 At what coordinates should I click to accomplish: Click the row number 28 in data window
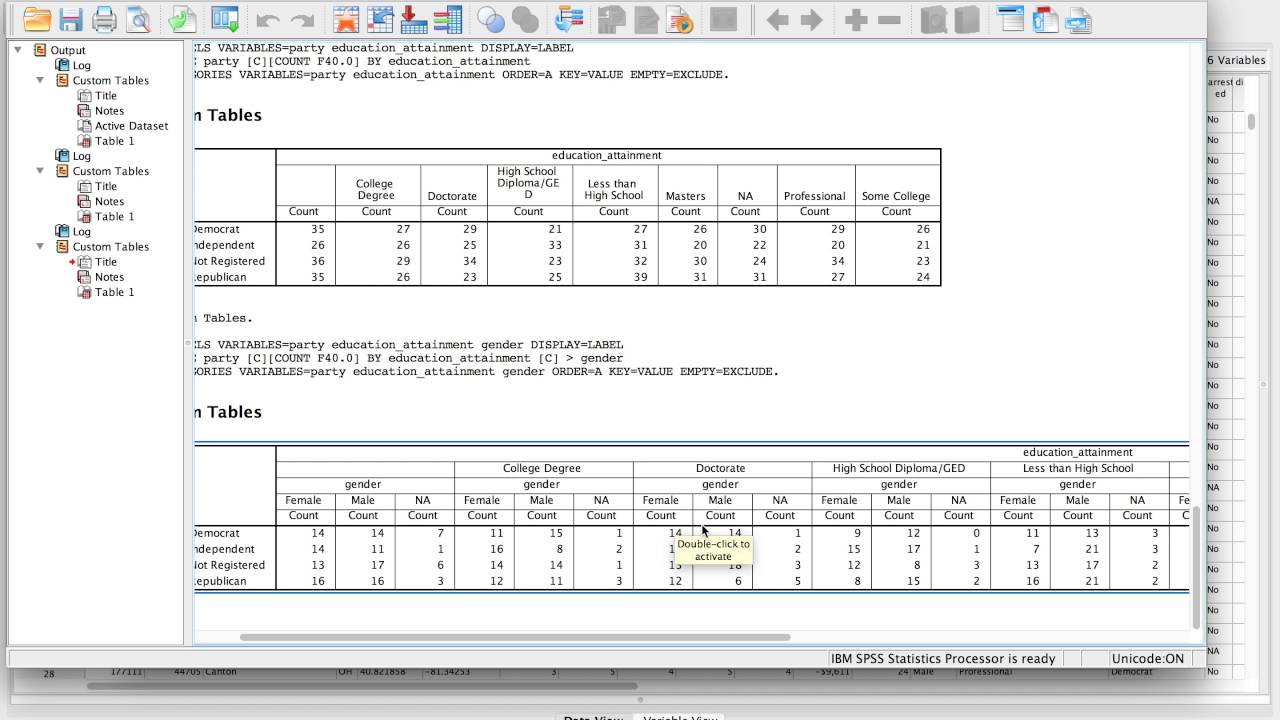click(49, 674)
